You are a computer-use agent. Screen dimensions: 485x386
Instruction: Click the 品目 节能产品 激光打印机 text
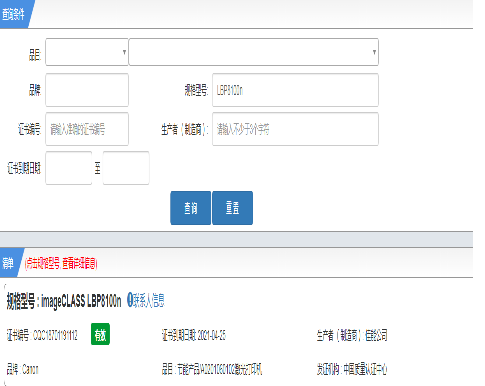(x=212, y=369)
